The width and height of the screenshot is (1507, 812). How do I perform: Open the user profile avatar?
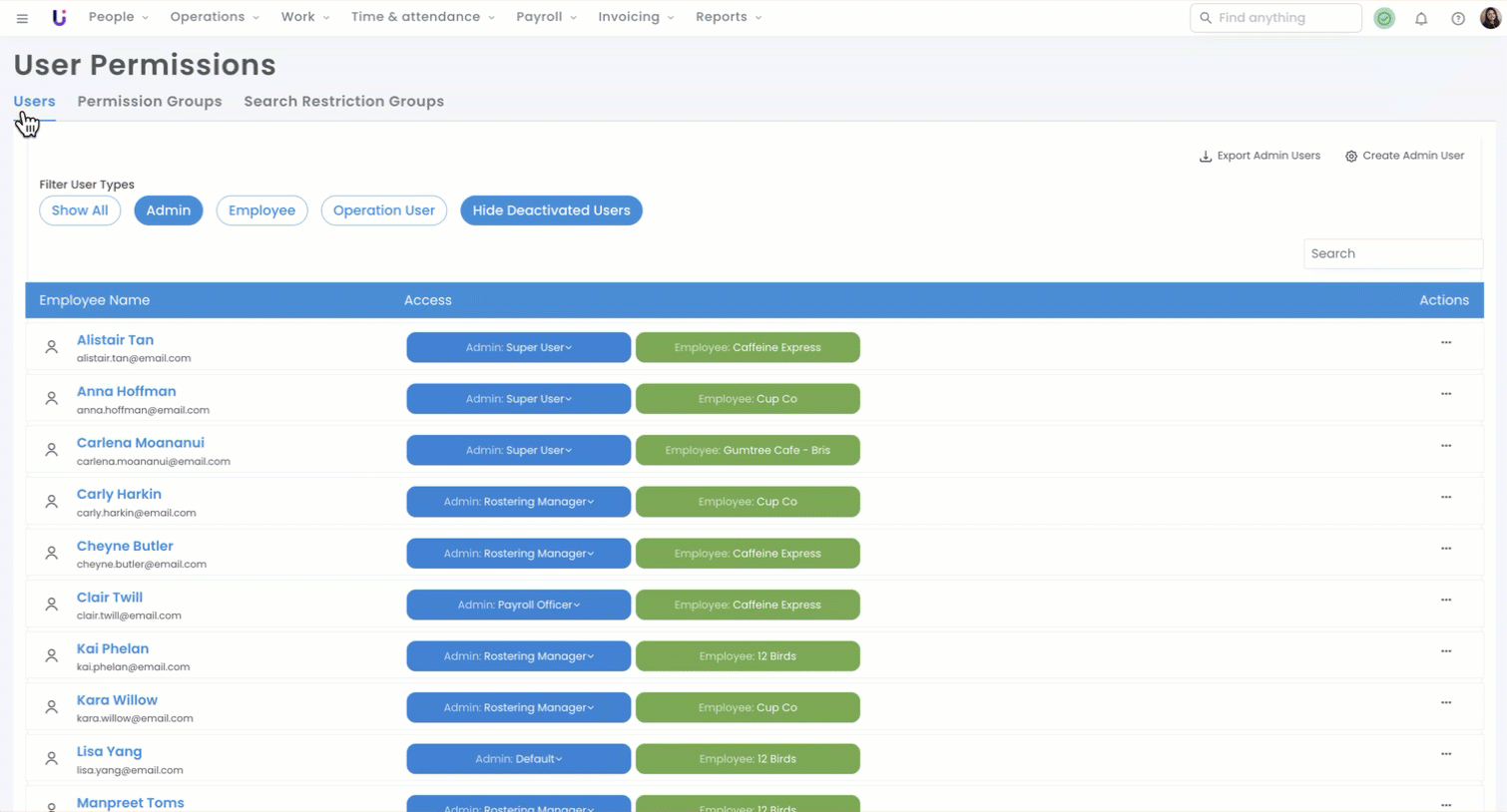1490,18
